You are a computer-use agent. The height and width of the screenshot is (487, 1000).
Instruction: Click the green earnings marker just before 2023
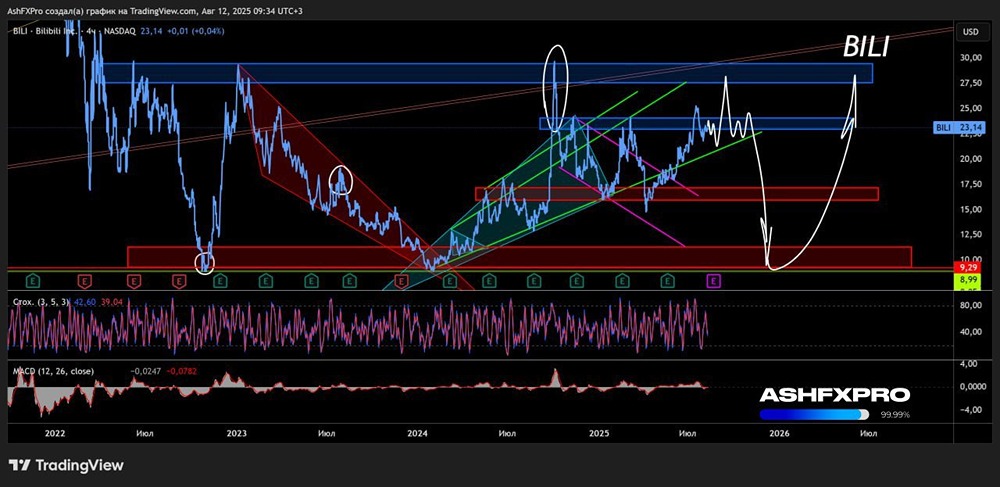tap(220, 280)
